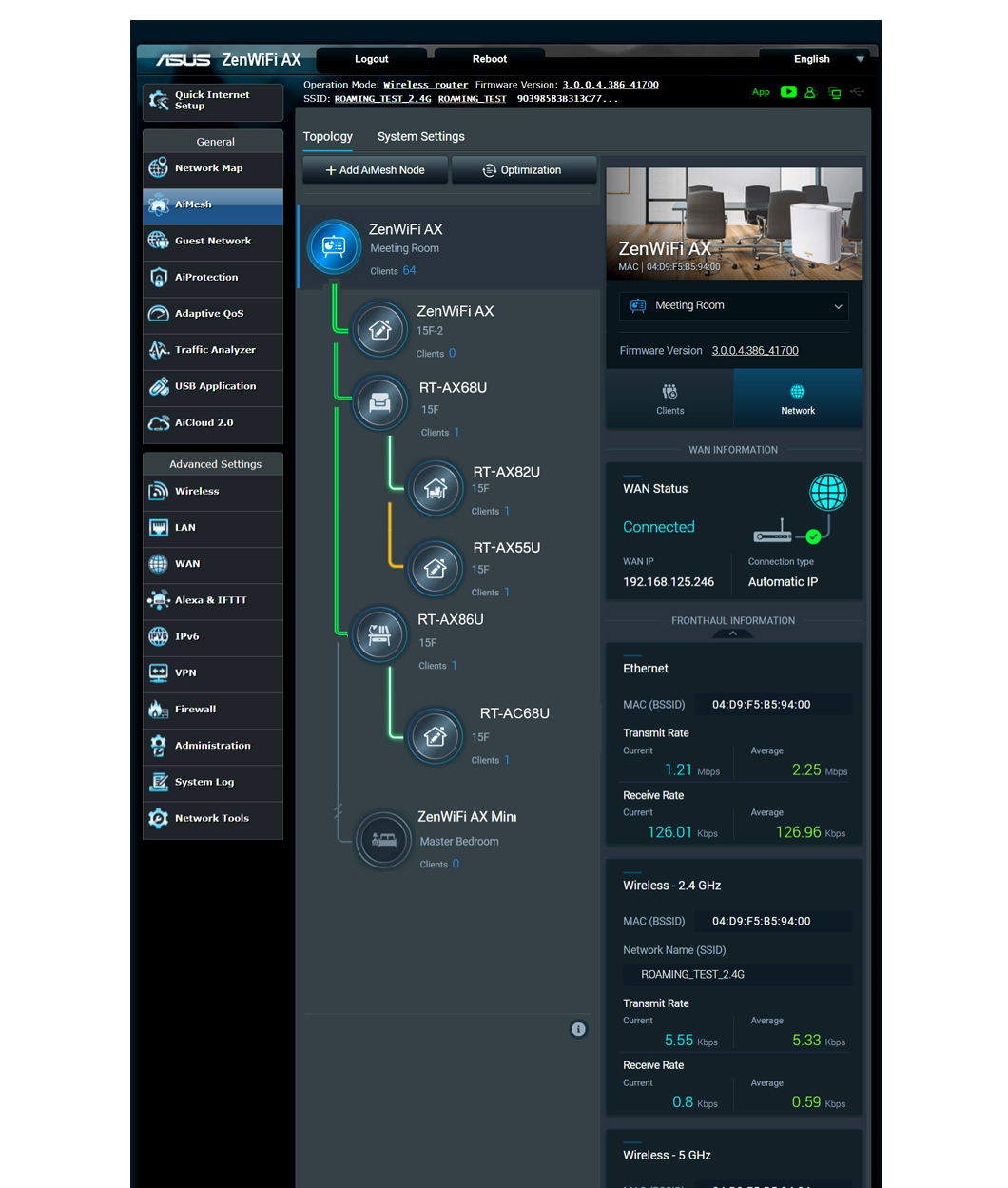Click the WAN Status globe icon
The width and height of the screenshot is (1008, 1188).
827,493
